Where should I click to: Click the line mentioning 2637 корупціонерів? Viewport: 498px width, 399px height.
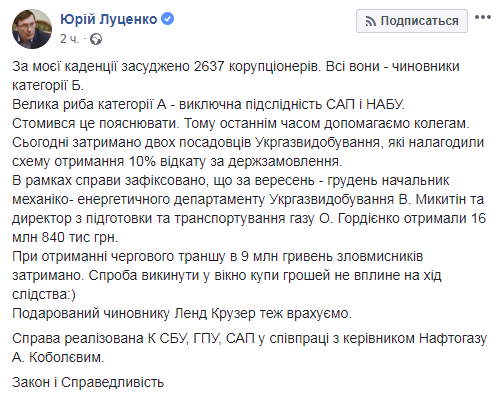[236, 66]
